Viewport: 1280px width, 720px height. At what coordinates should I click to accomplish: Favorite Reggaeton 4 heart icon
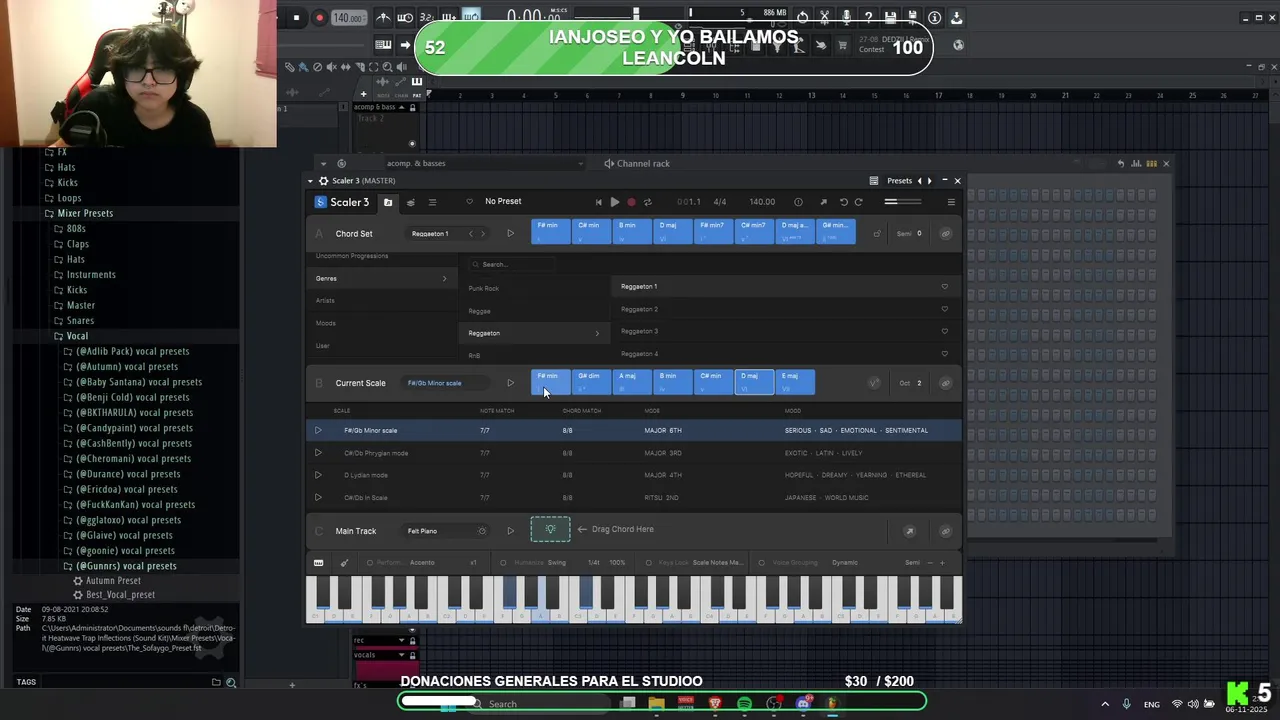coord(944,354)
